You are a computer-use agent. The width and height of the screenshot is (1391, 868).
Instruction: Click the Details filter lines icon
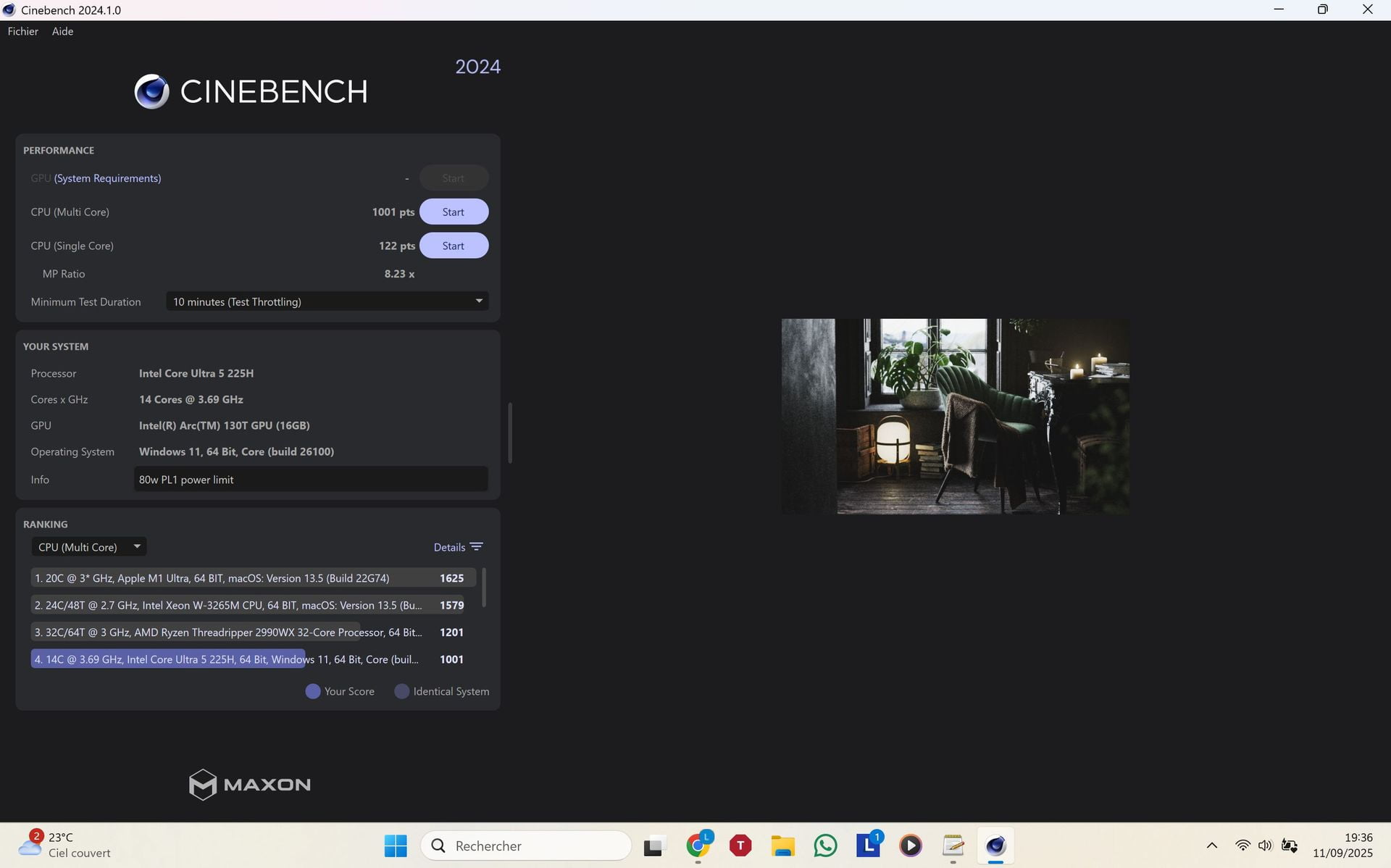point(476,547)
